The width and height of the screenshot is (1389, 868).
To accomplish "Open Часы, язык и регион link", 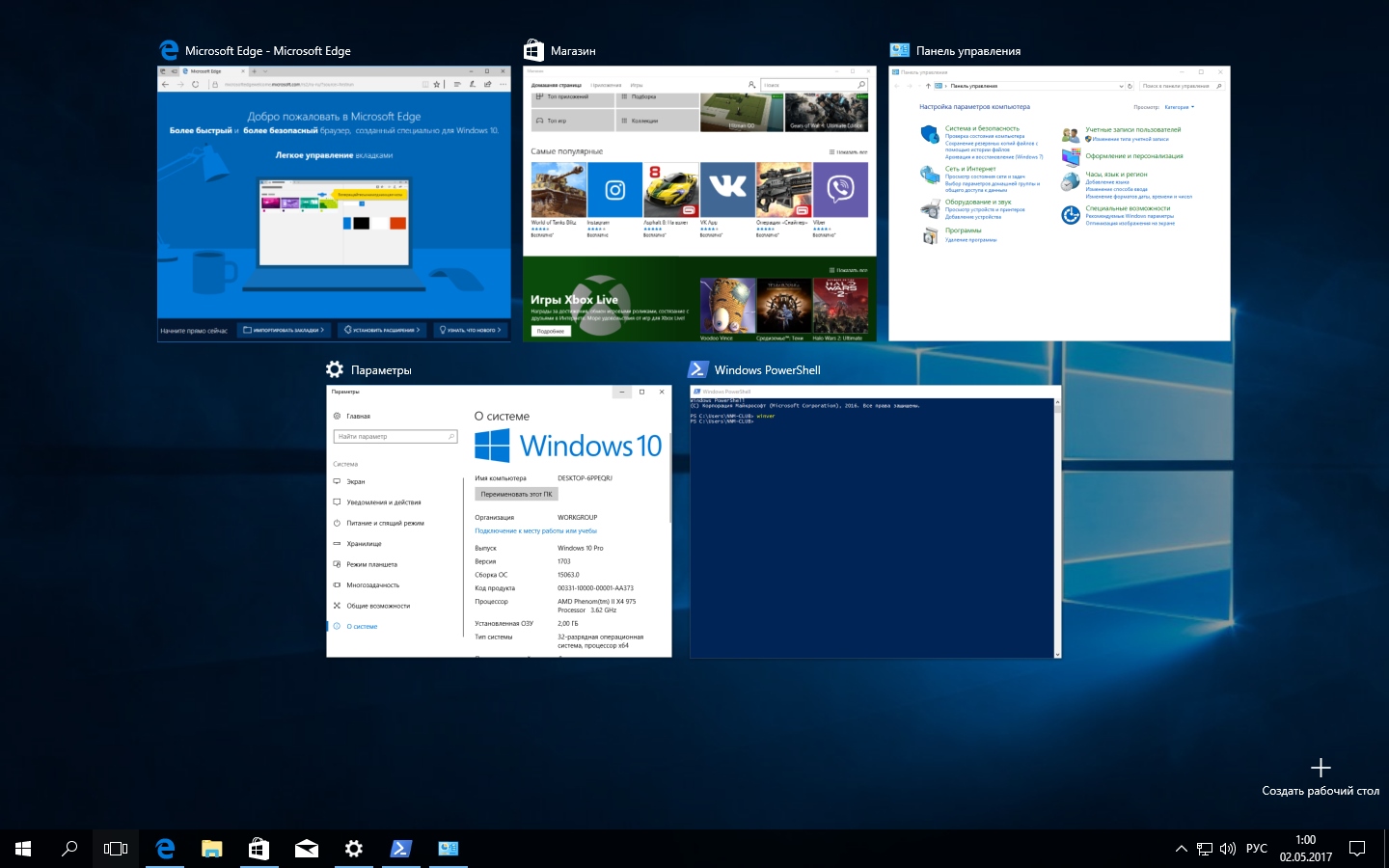I will (1116, 175).
